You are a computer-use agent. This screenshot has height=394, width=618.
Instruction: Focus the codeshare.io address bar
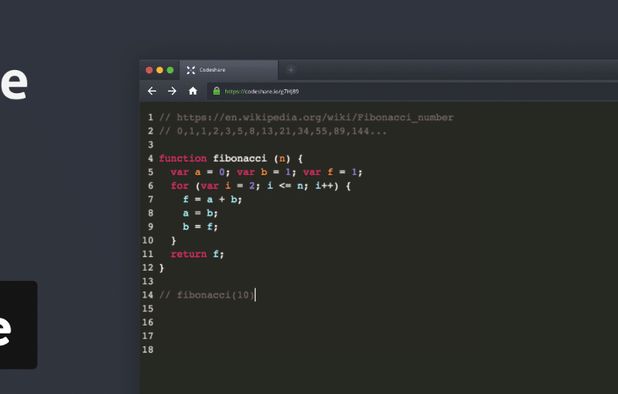412,91
